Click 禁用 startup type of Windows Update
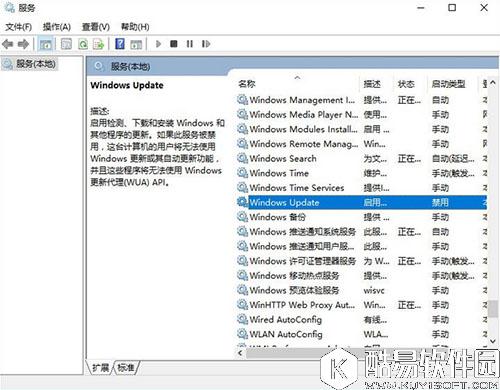The width and height of the screenshot is (500, 390). click(440, 202)
